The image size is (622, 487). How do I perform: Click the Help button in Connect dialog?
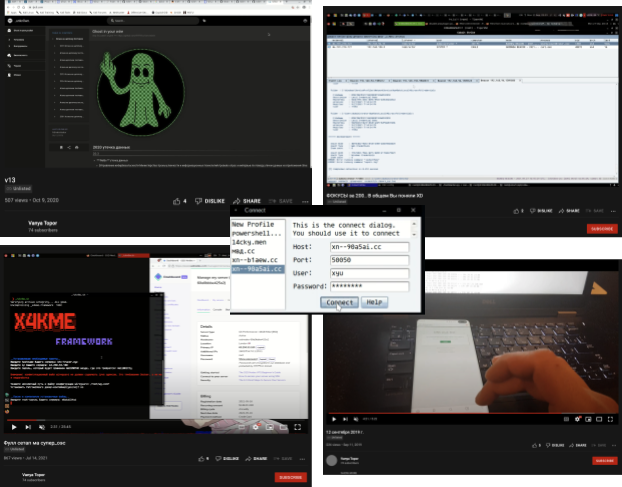click(x=374, y=302)
